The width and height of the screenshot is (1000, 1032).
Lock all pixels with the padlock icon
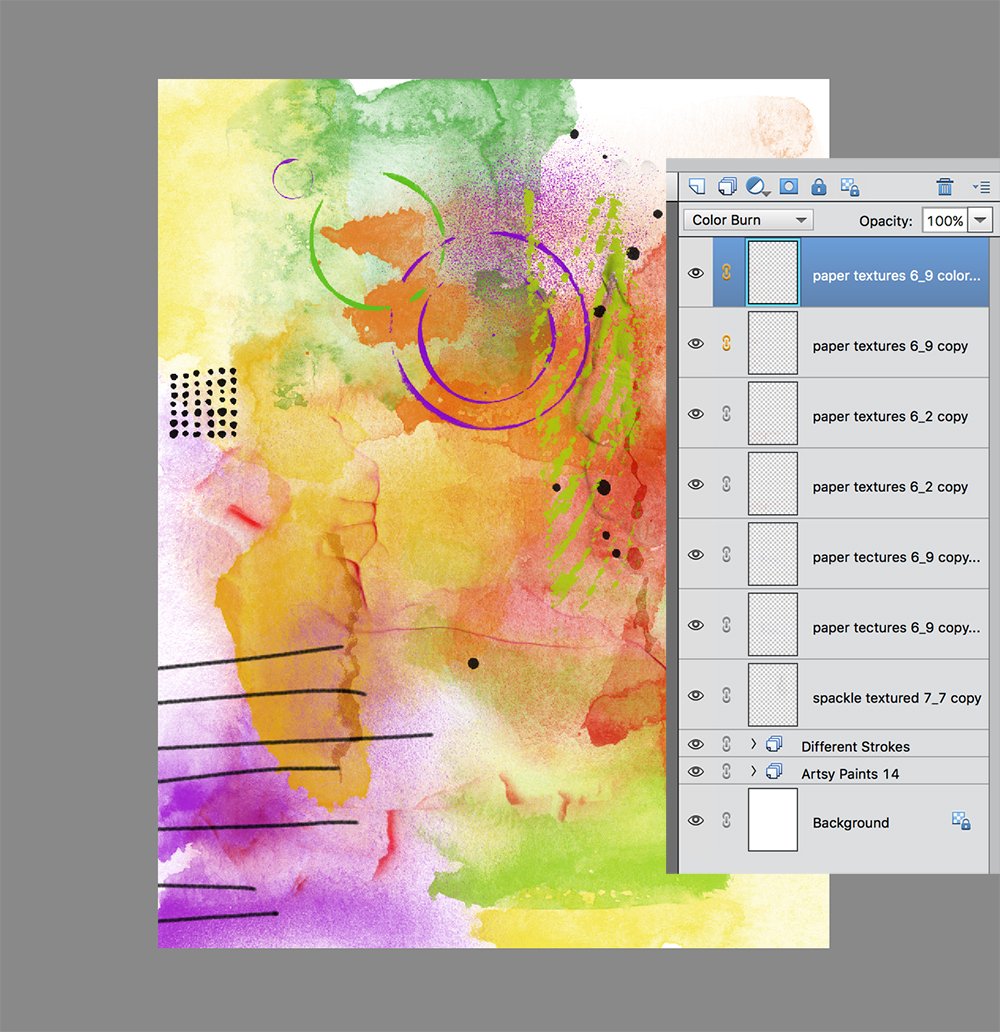[x=818, y=187]
